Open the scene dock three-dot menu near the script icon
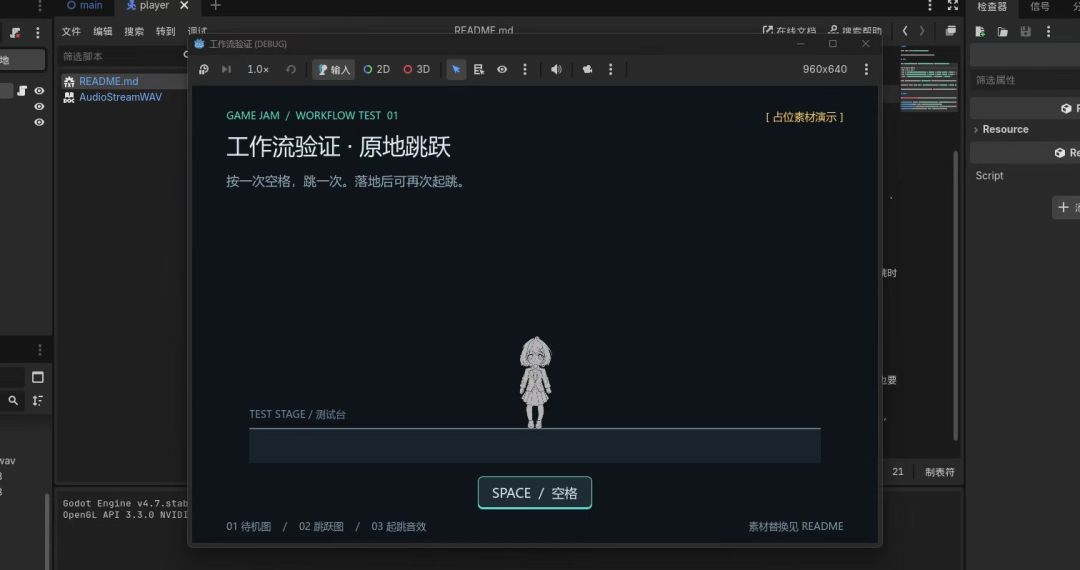The image size is (1080, 570). (38, 32)
